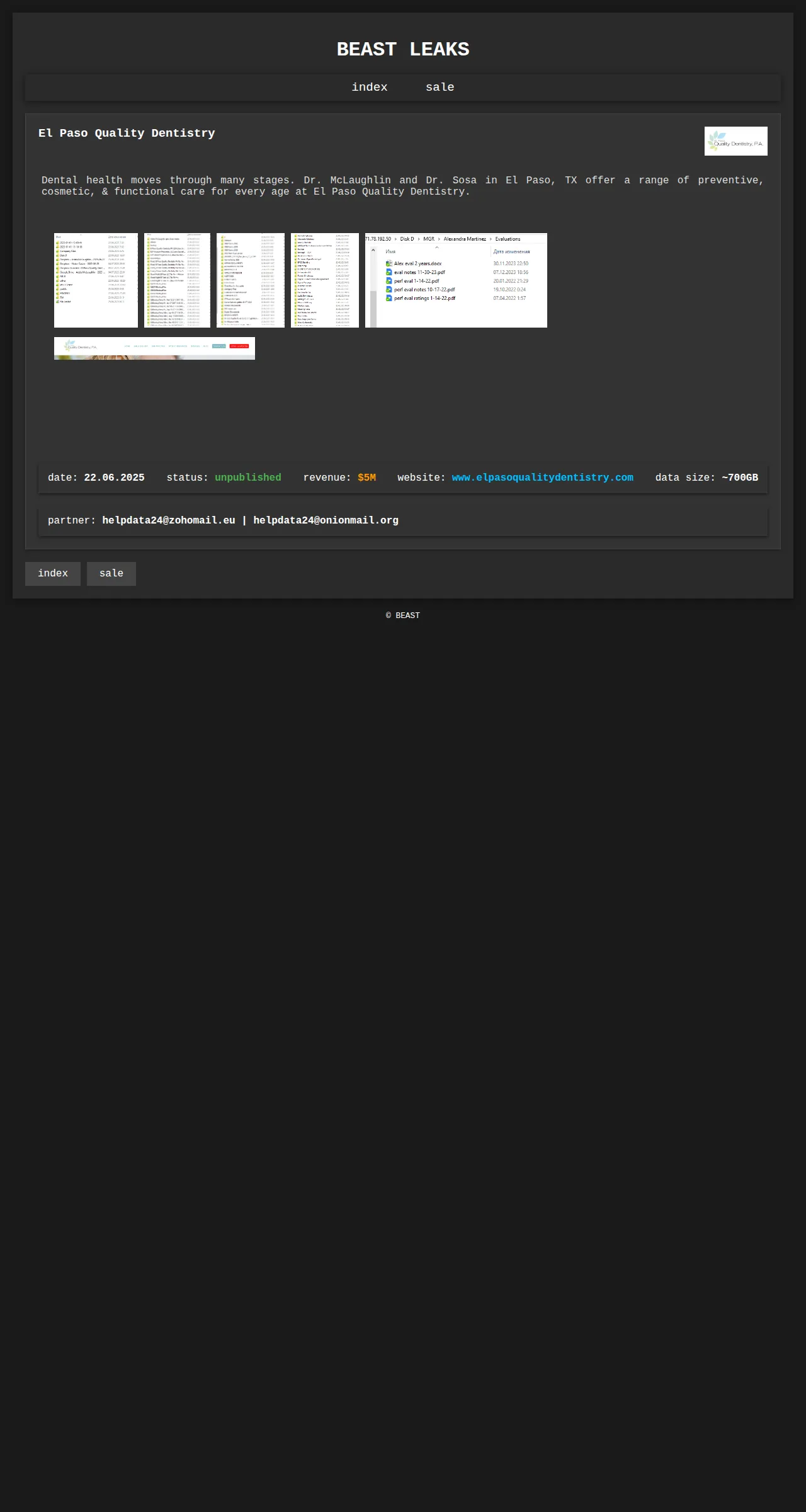
Task: Open the second file listing screenshot thumbnail
Action: tap(177, 280)
